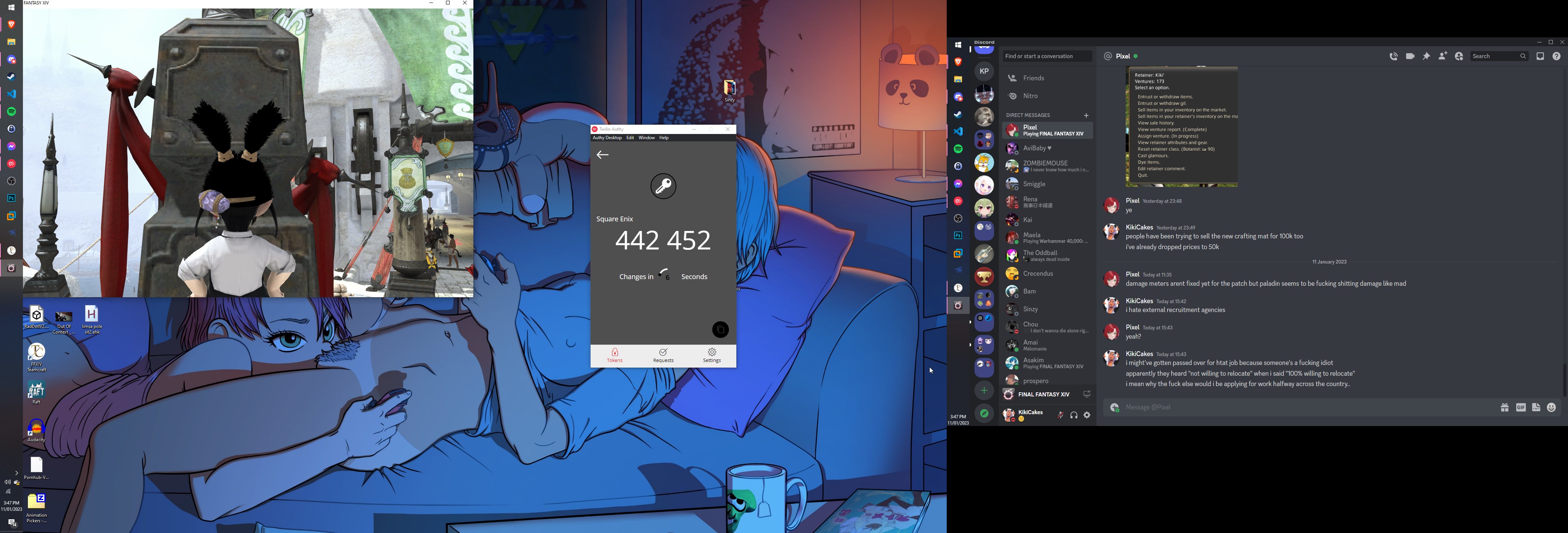Switch to Settings tab in Authy
The image size is (1568, 533).
pos(712,356)
